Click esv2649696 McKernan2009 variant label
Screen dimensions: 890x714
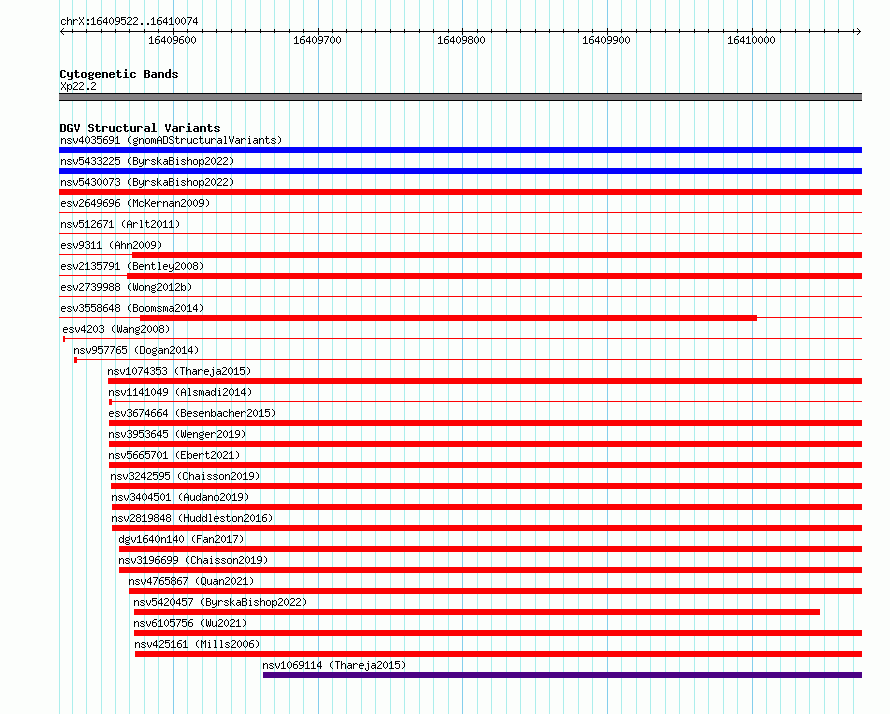pos(135,203)
